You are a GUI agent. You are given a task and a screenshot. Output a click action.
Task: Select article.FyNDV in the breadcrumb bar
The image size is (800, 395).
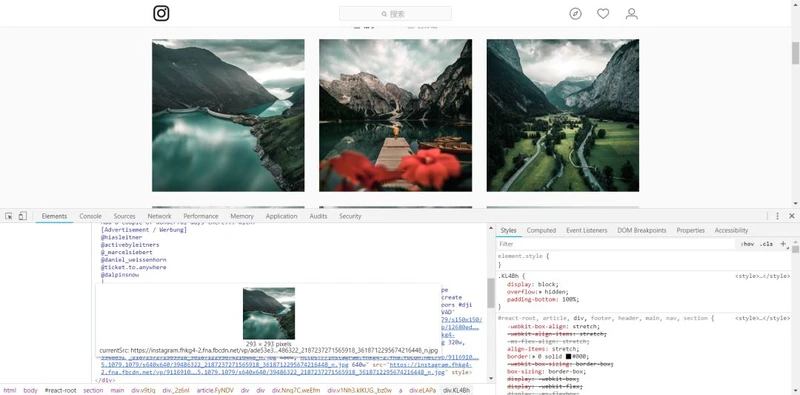pos(215,390)
